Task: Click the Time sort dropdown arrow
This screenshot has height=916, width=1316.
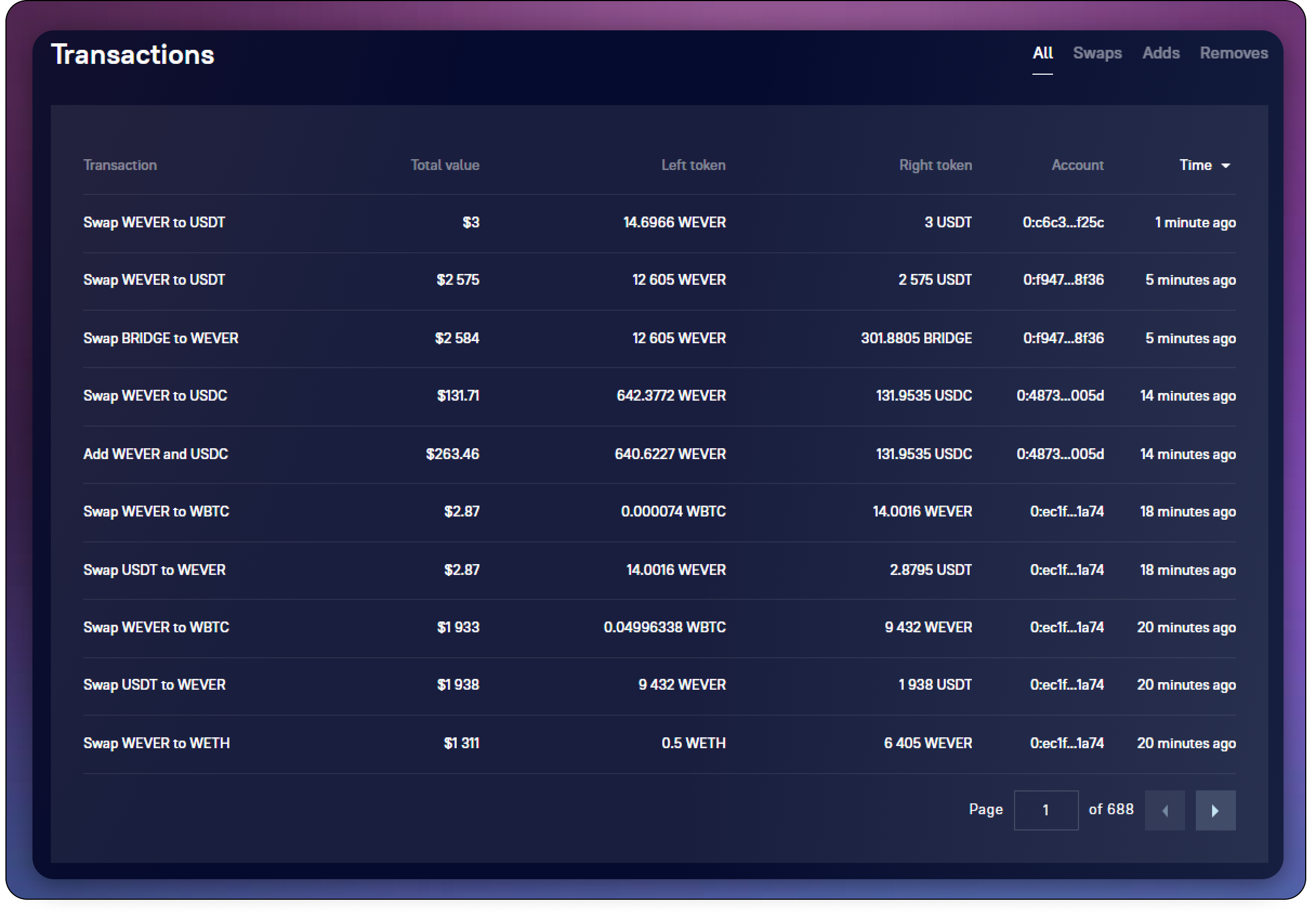Action: [x=1226, y=165]
